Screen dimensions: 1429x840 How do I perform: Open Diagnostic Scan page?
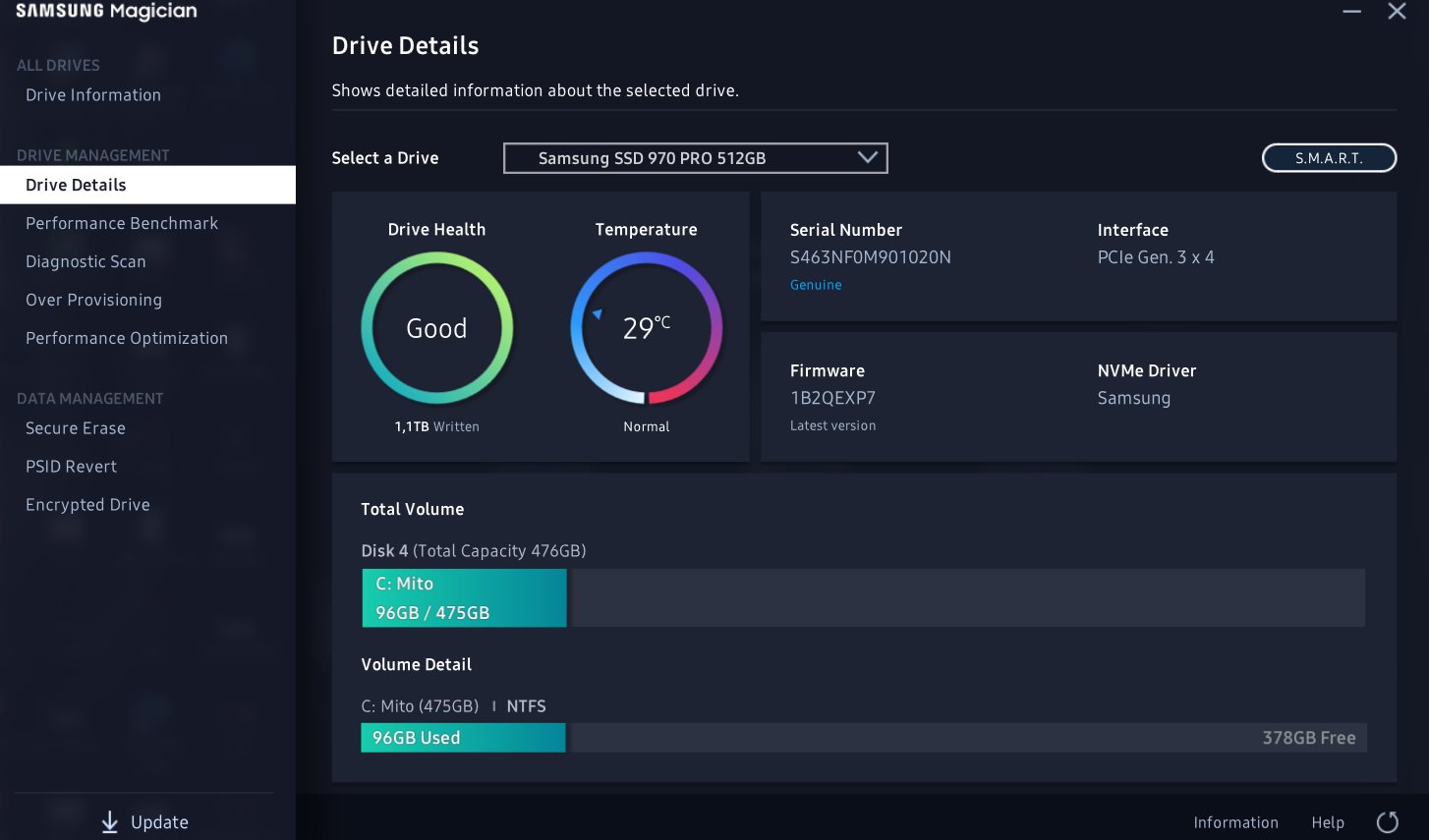[x=86, y=261]
